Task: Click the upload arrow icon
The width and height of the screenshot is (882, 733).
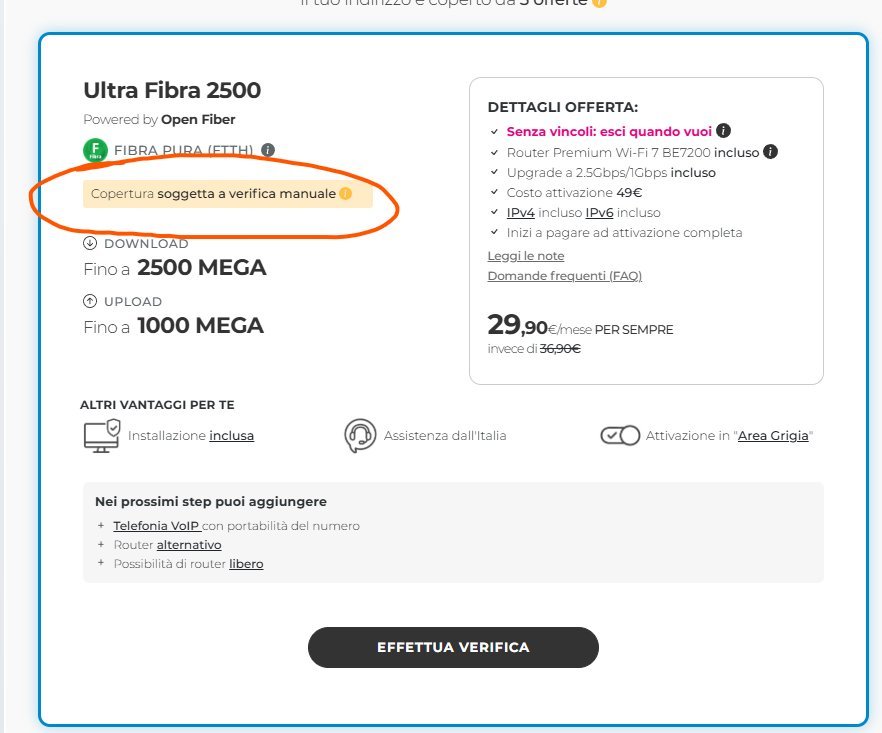Action: (90, 301)
